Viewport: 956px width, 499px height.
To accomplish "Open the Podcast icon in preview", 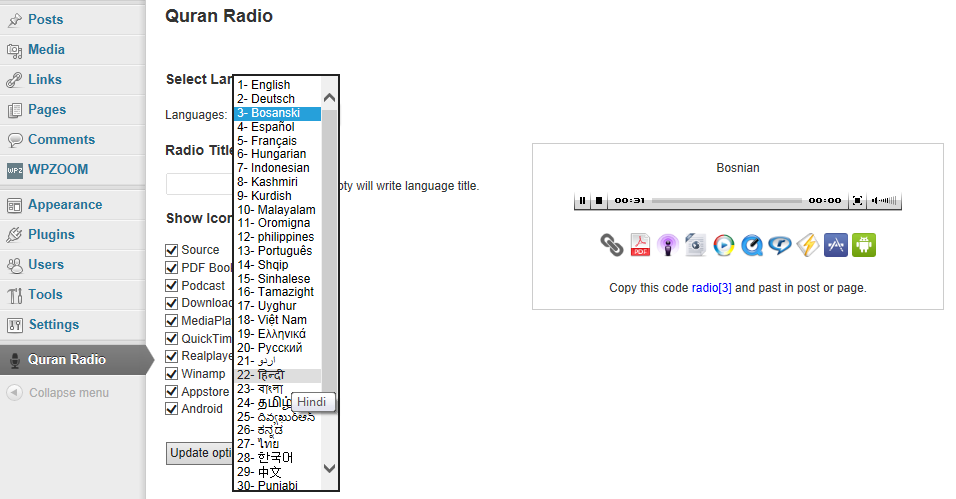I will tap(668, 245).
